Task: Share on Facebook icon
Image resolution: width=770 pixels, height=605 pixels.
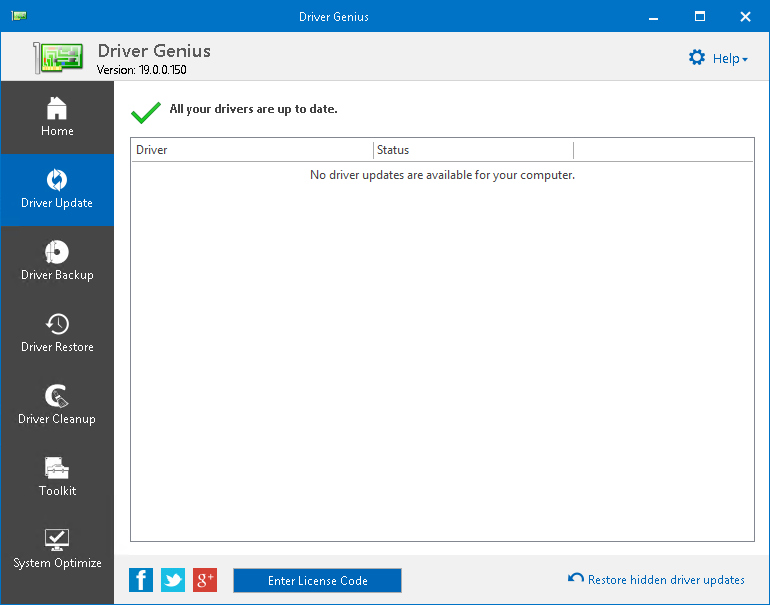Action: (x=141, y=580)
